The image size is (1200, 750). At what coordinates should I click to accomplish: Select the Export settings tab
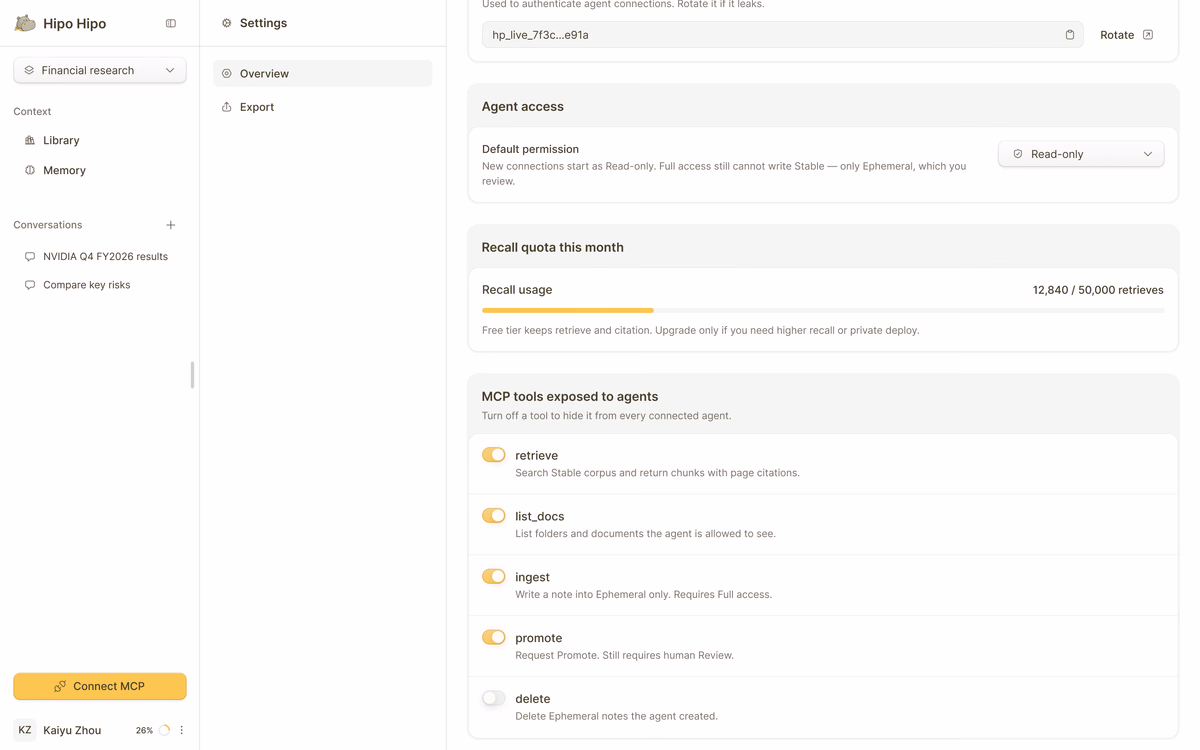point(323,107)
